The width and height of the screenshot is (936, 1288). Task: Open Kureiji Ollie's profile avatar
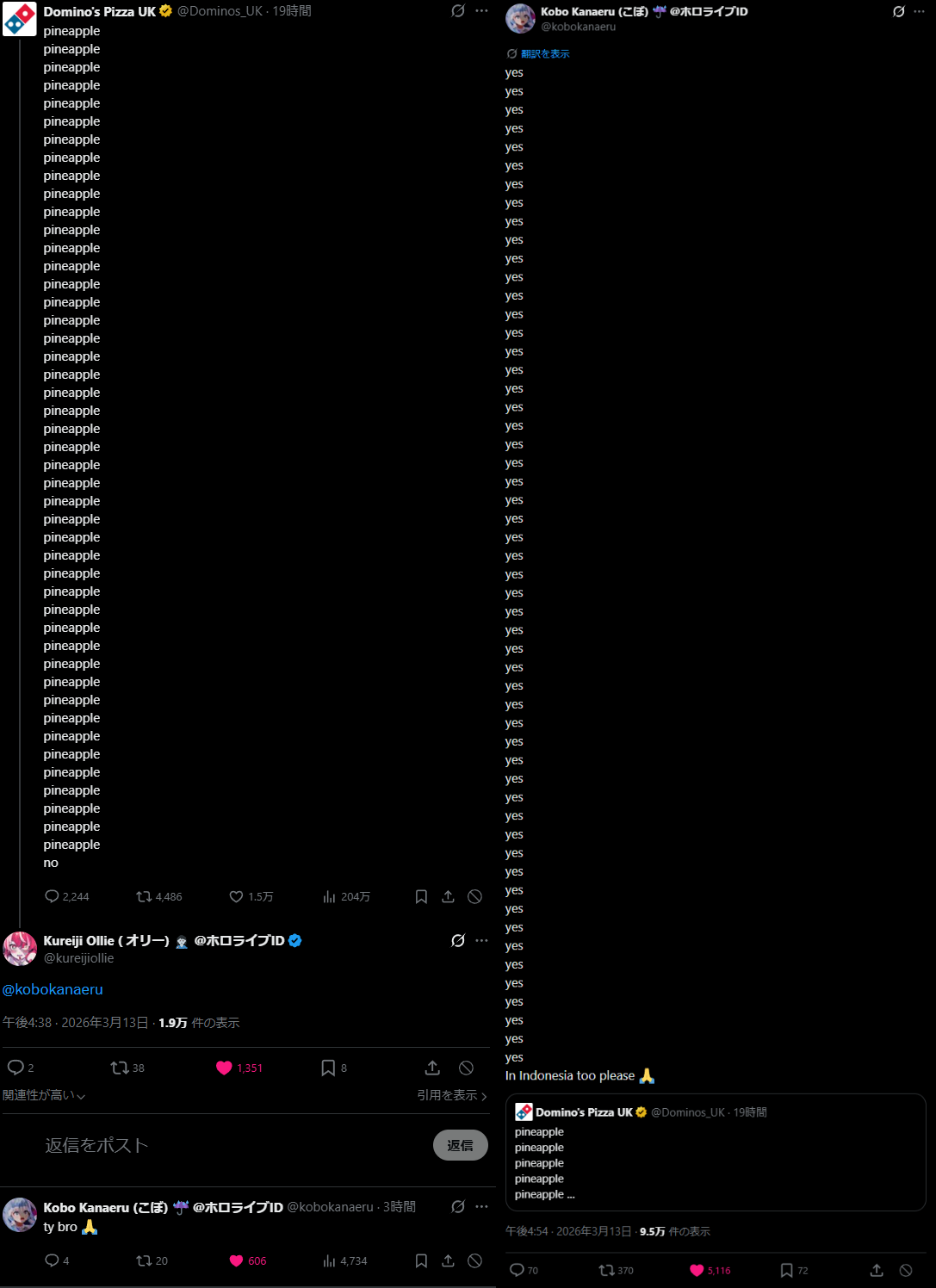pyautogui.click(x=20, y=949)
